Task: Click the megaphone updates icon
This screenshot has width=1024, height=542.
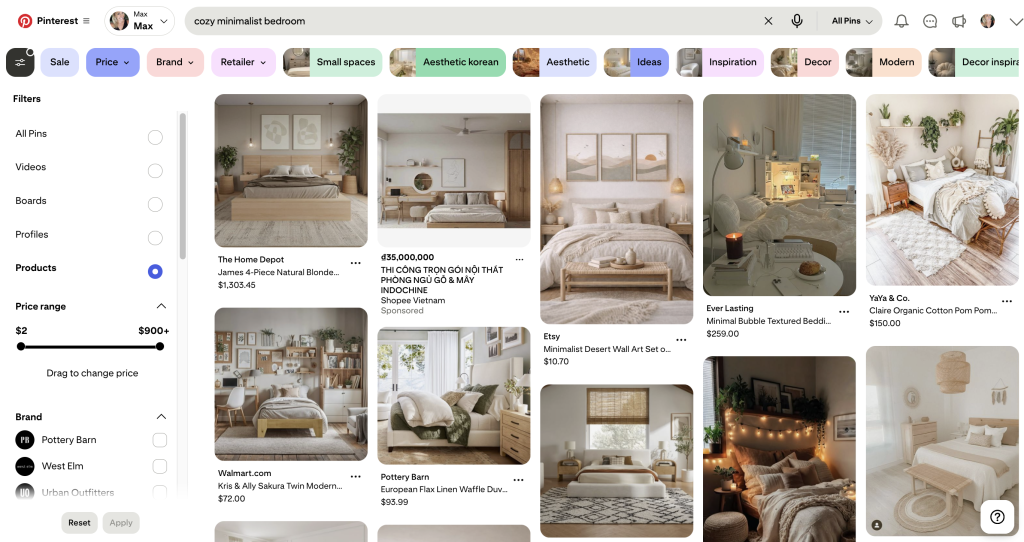Action: pos(959,21)
